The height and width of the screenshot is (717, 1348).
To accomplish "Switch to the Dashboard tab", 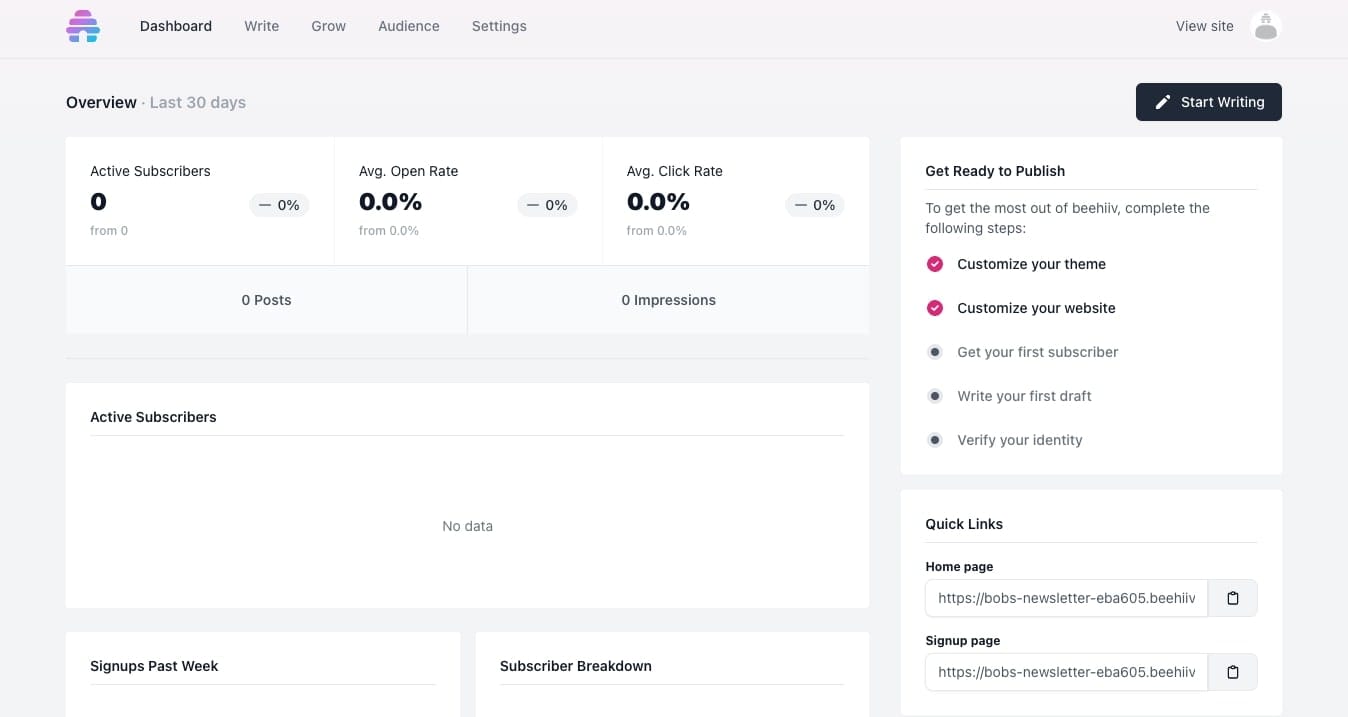I will click(175, 26).
